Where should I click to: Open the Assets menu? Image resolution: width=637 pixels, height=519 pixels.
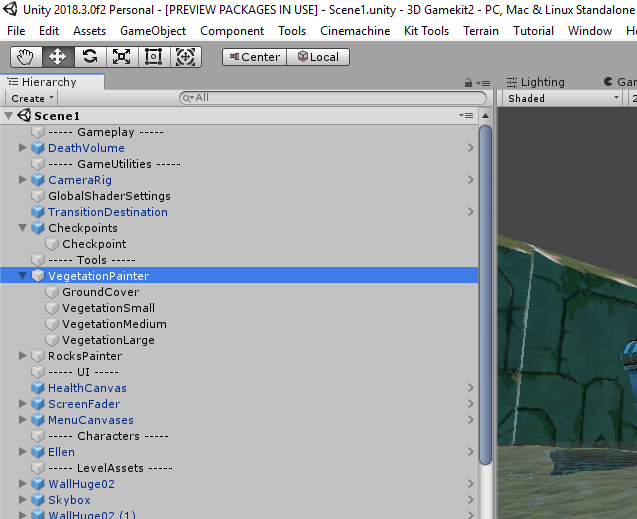tap(89, 31)
